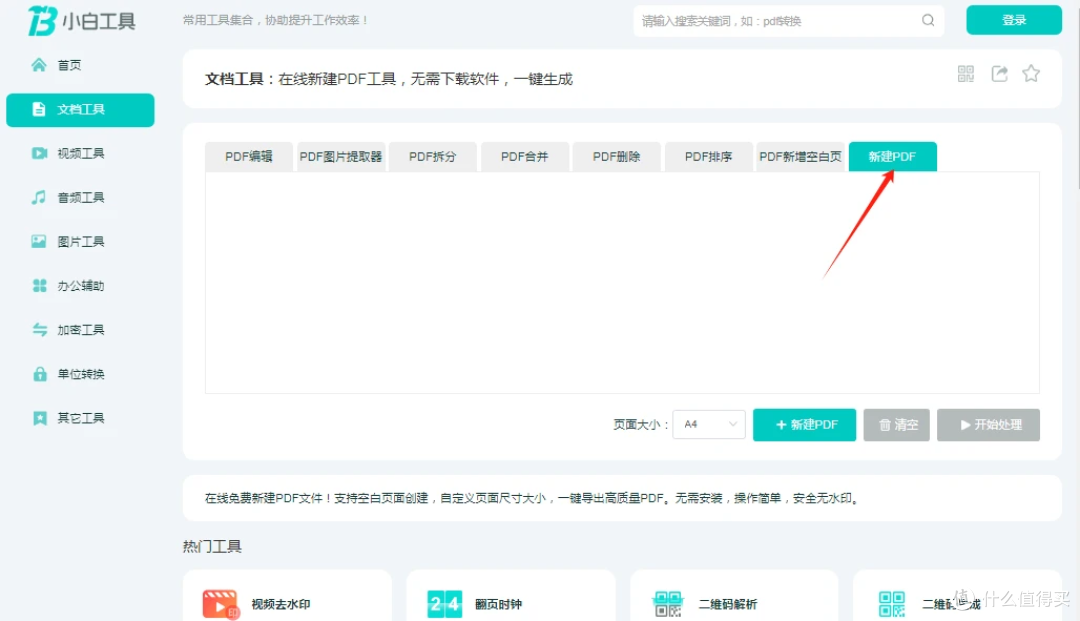Click the 小白工具 logo icon
The width and height of the screenshot is (1080, 621).
[41, 21]
